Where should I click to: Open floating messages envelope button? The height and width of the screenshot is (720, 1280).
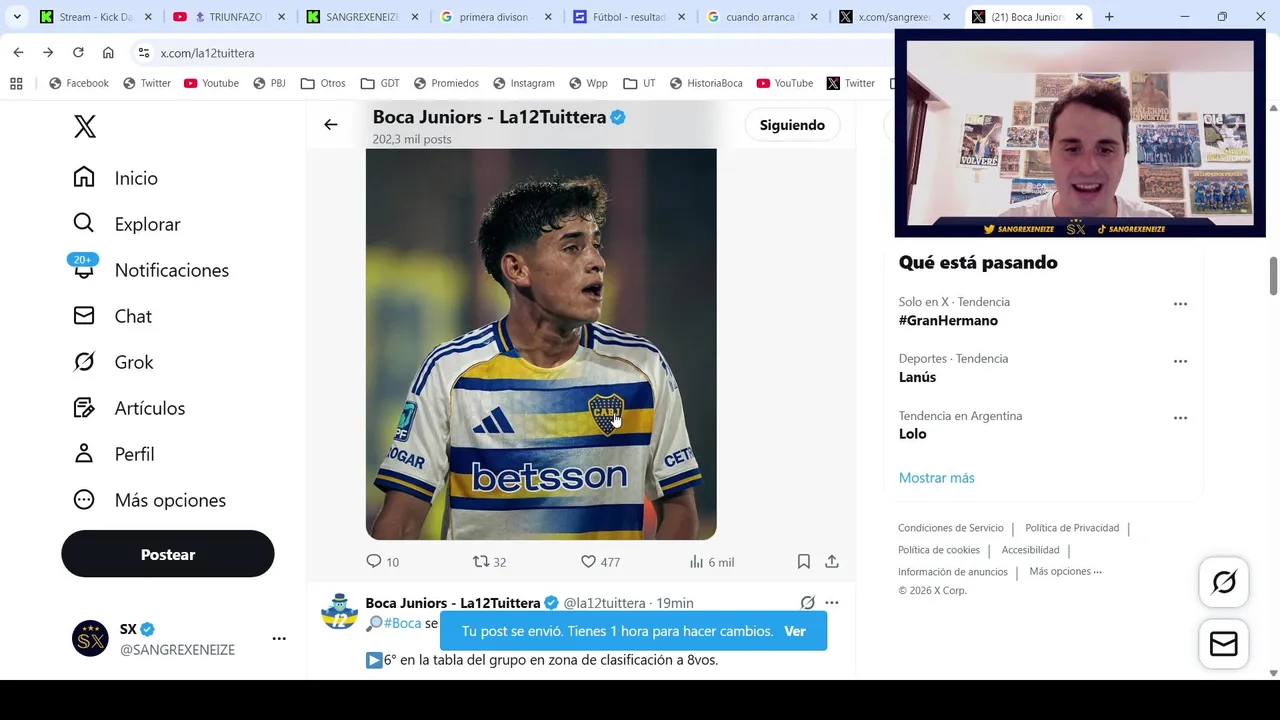coord(1224,644)
